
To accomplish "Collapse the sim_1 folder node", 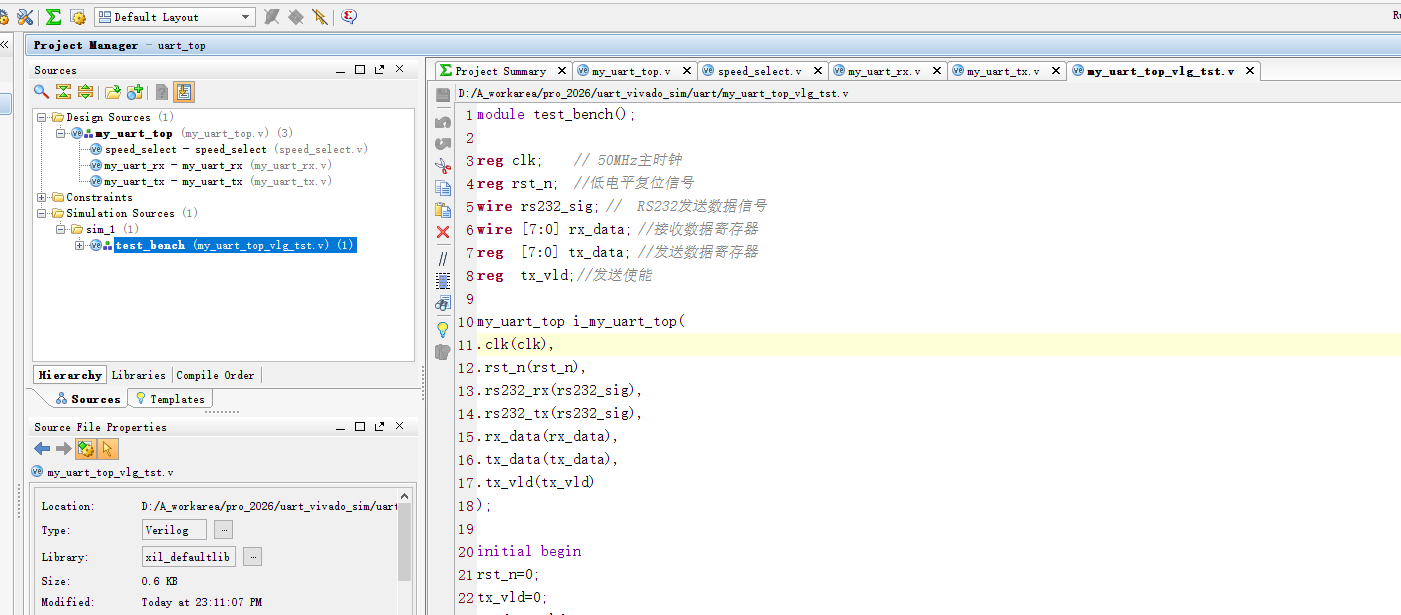I will pos(60,229).
